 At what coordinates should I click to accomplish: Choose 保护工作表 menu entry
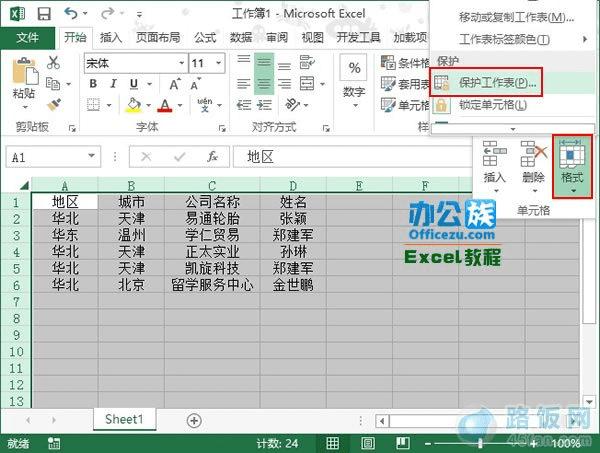(513, 83)
